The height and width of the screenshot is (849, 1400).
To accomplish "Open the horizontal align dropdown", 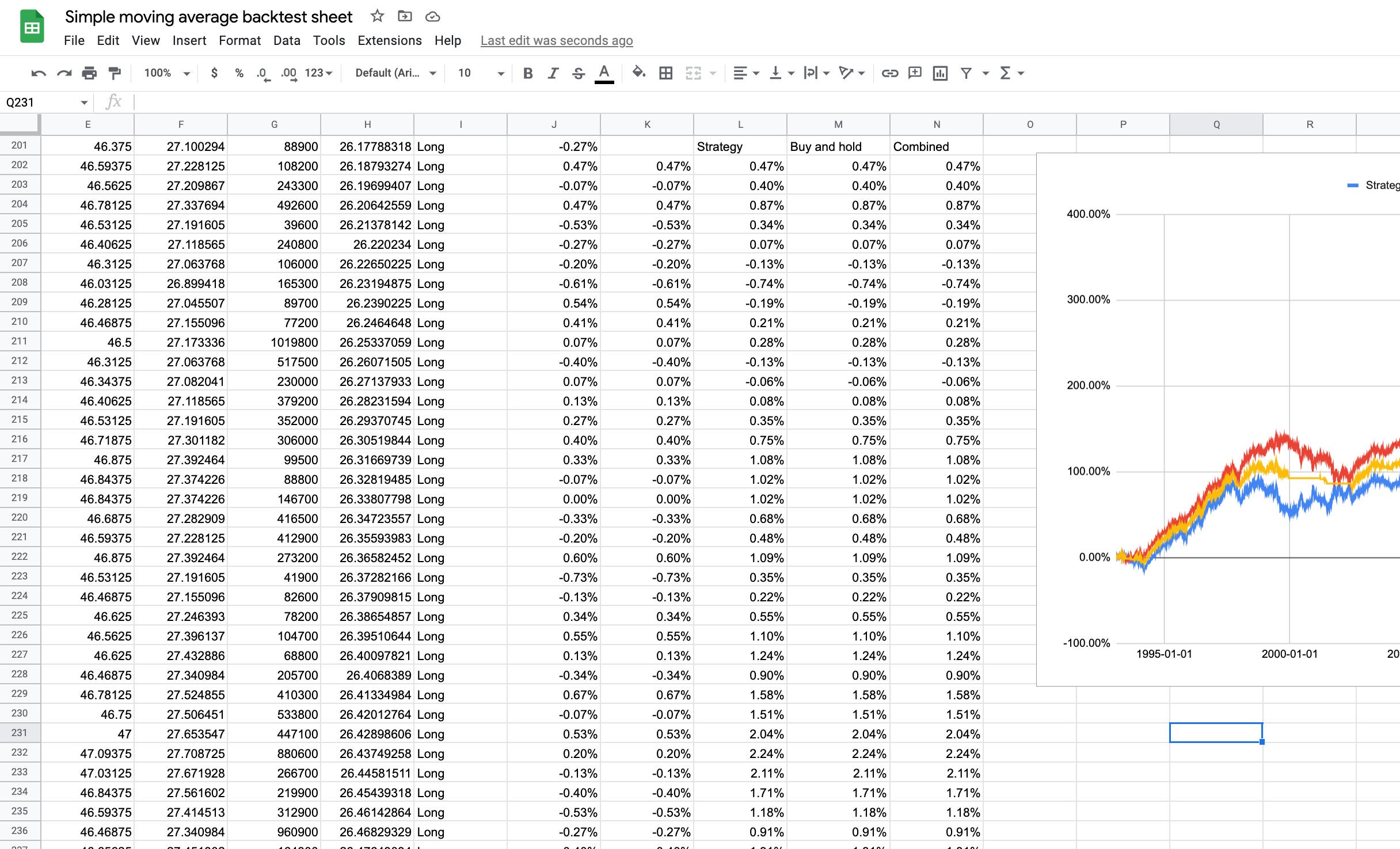I will click(744, 73).
